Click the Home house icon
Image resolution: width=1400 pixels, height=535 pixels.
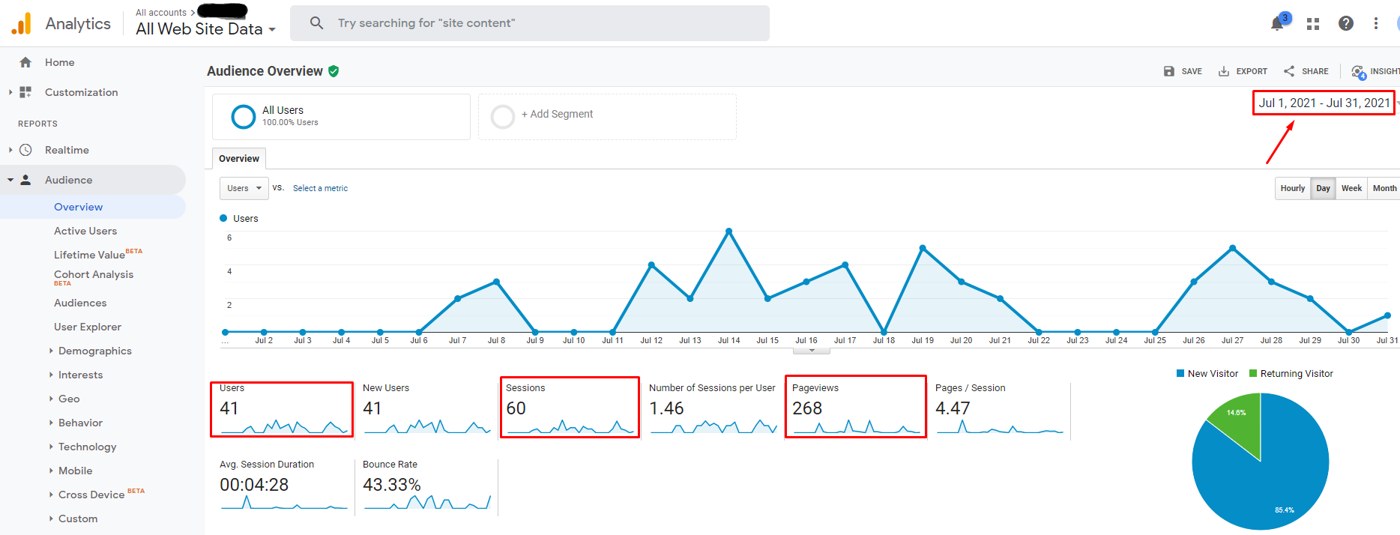click(x=26, y=62)
